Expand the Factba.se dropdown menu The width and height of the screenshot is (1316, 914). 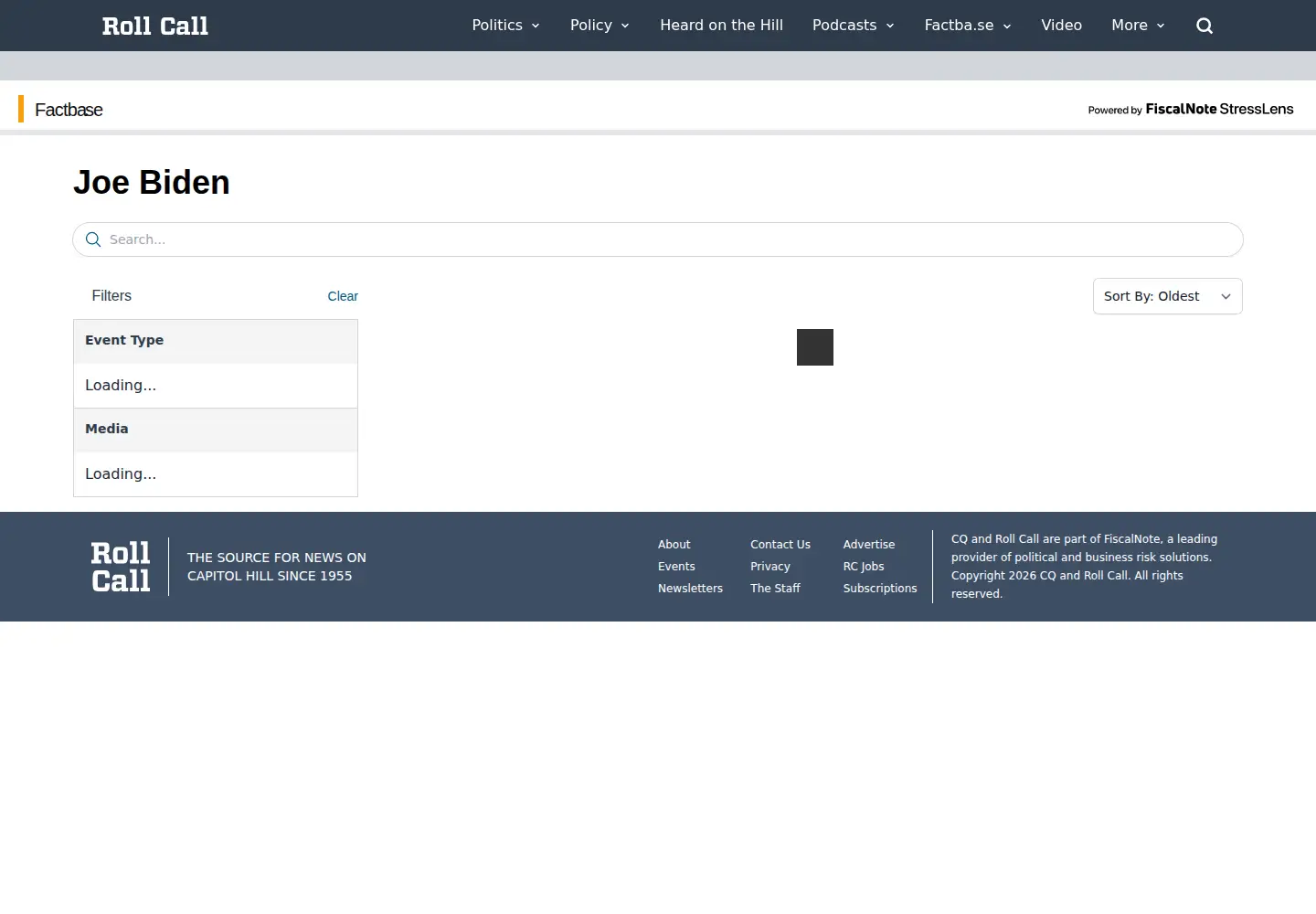968,26
